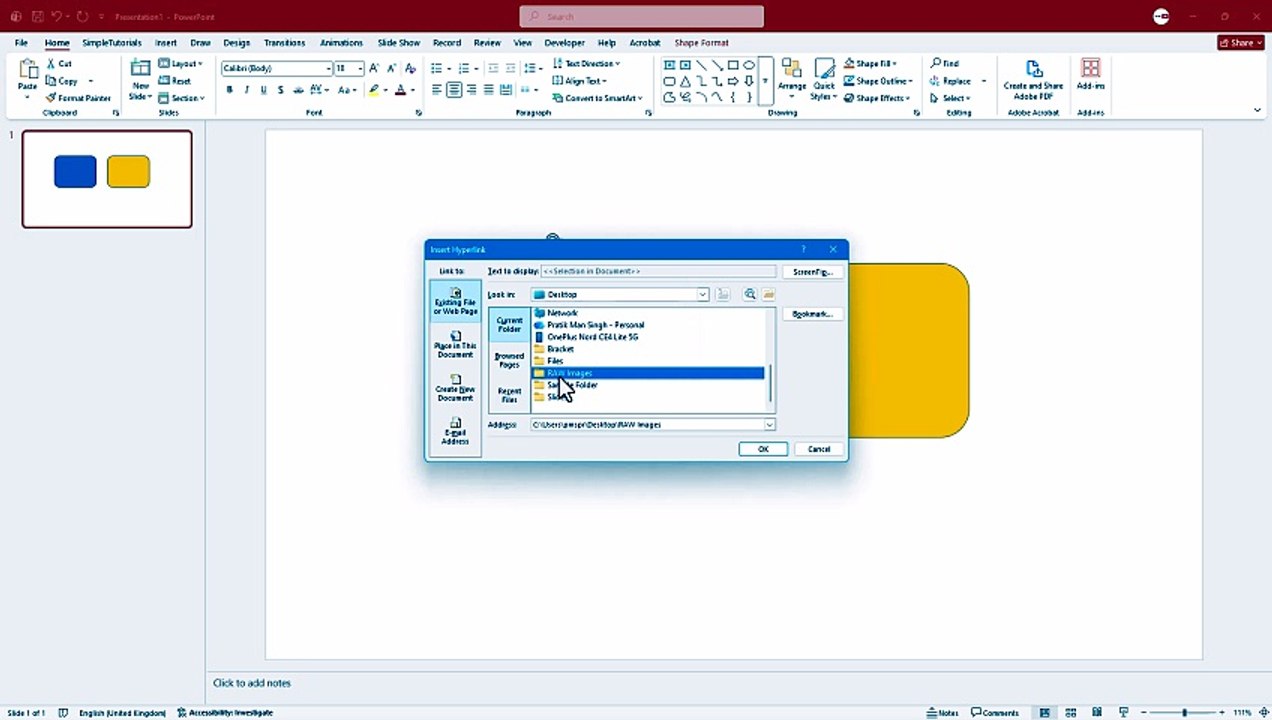Click Create and Share Adobe PDF
This screenshot has width=1272, height=720.
(1033, 78)
